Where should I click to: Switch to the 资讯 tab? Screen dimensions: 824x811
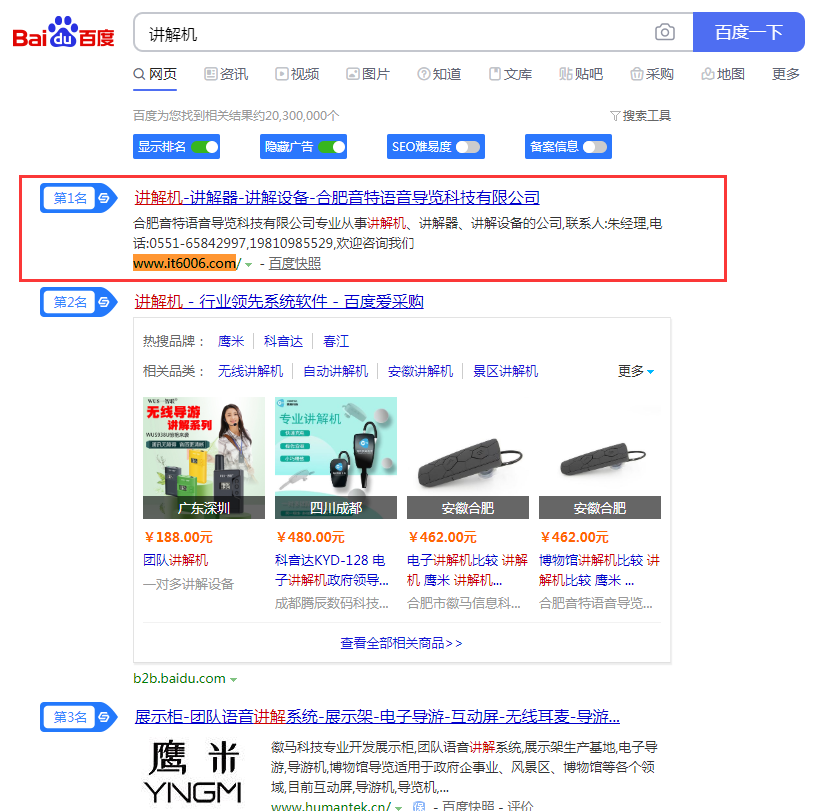[226, 74]
